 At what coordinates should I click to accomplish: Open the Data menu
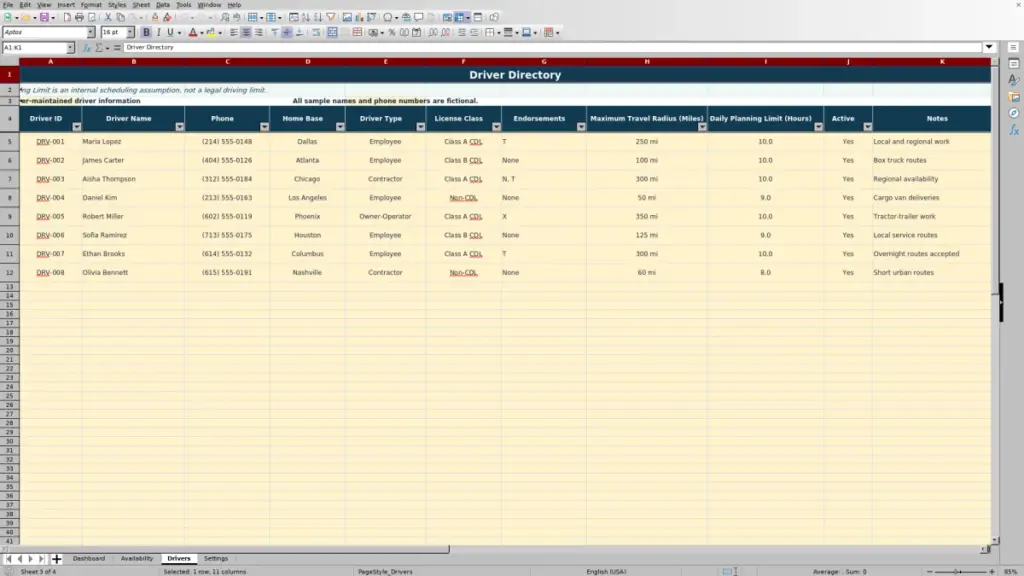coord(163,5)
